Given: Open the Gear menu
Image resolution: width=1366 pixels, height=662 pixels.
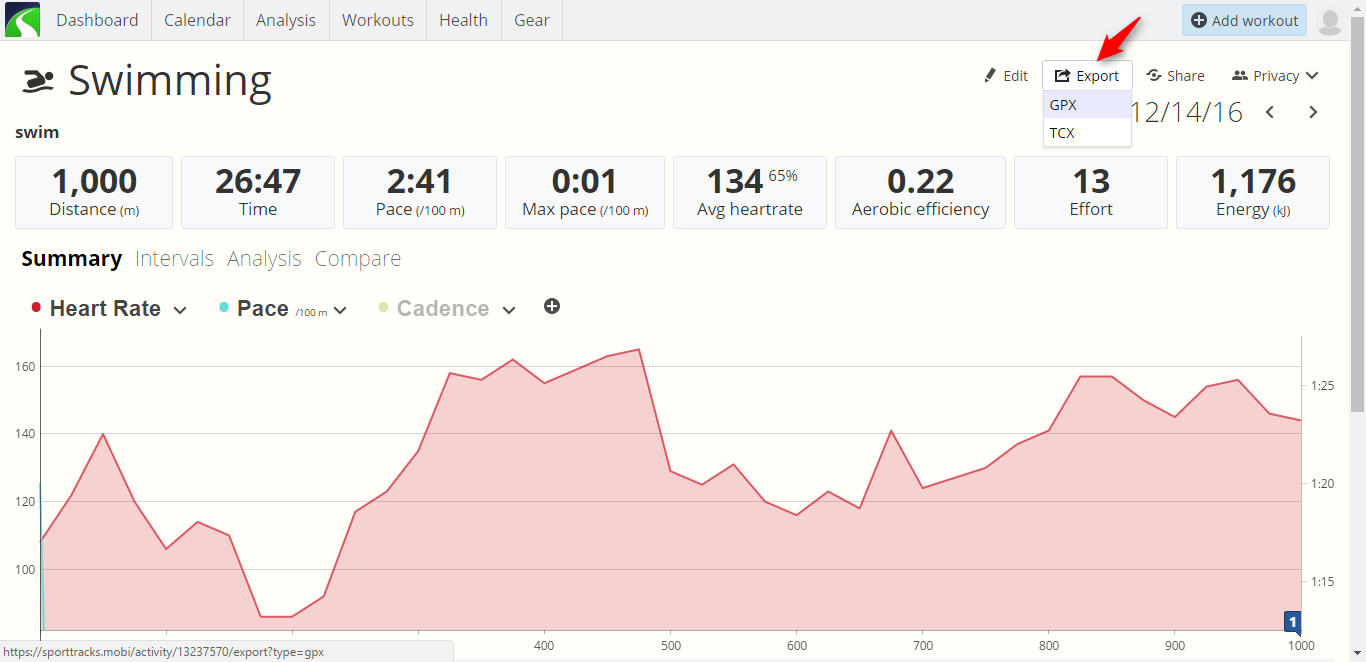Looking at the screenshot, I should point(532,20).
